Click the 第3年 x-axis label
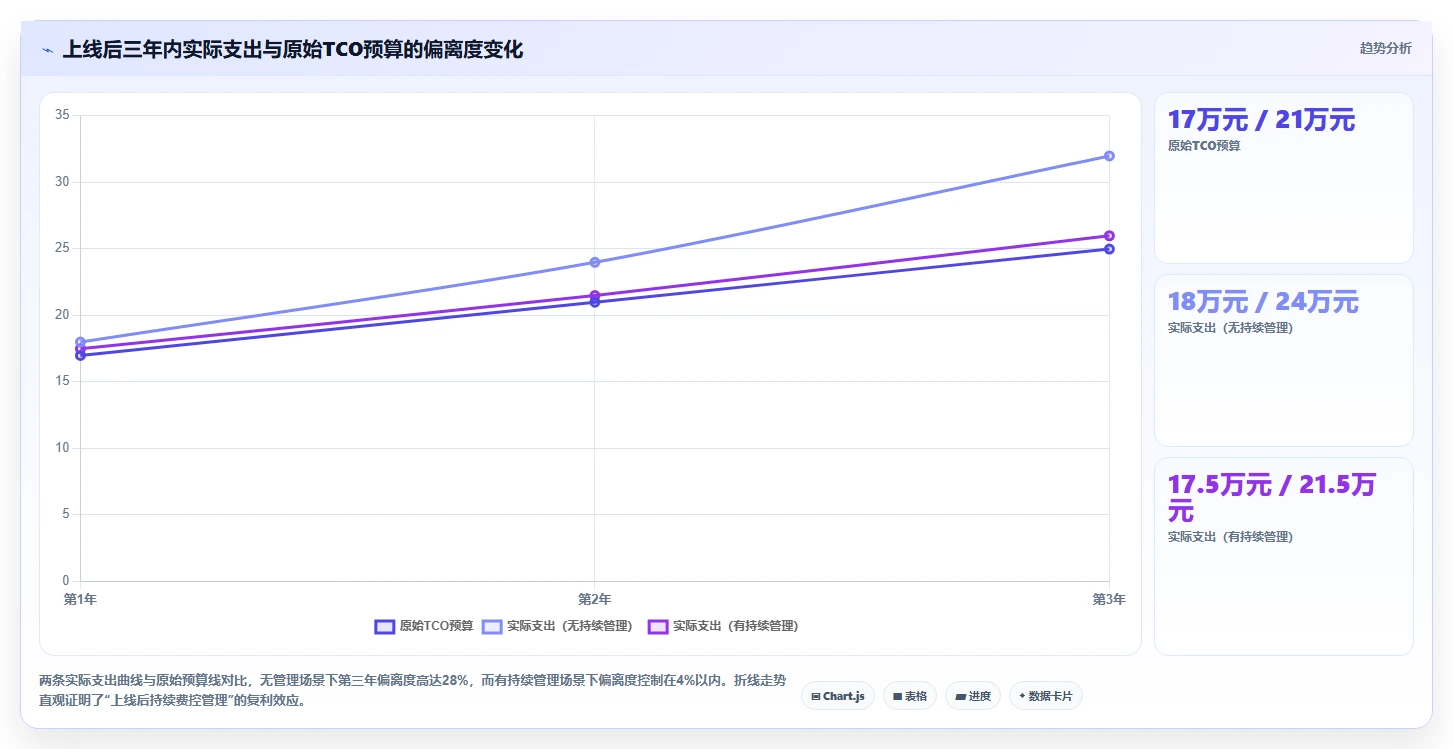Image resolution: width=1453 pixels, height=749 pixels. coord(1109,599)
